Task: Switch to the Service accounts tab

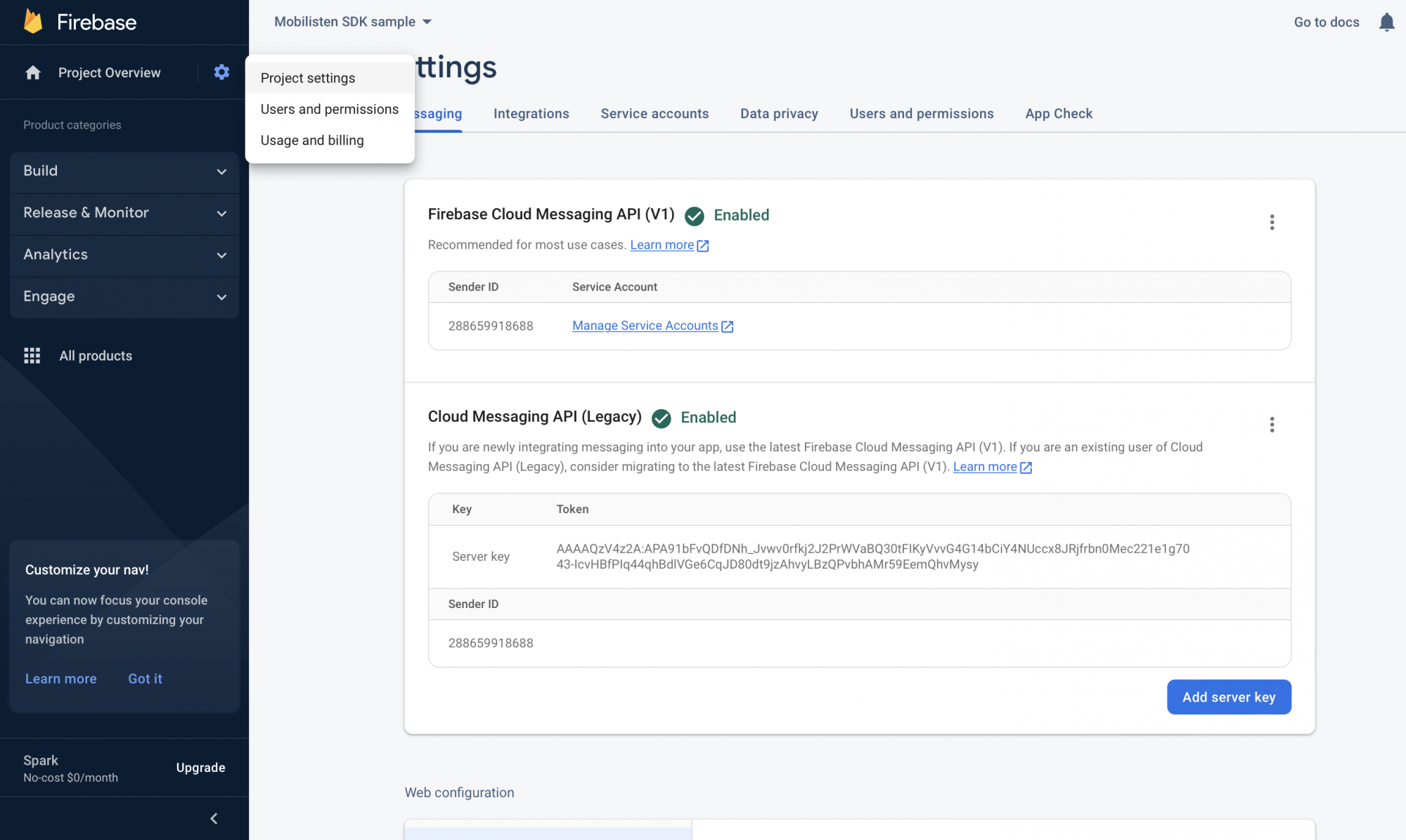Action: (x=654, y=113)
